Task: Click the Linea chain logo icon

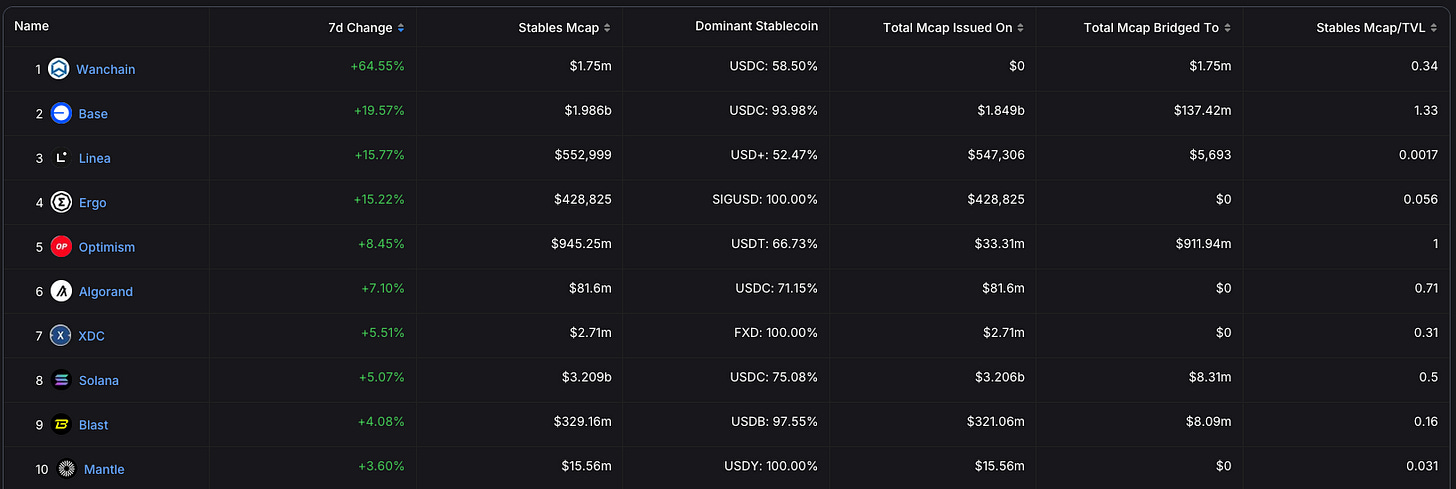Action: [61, 158]
